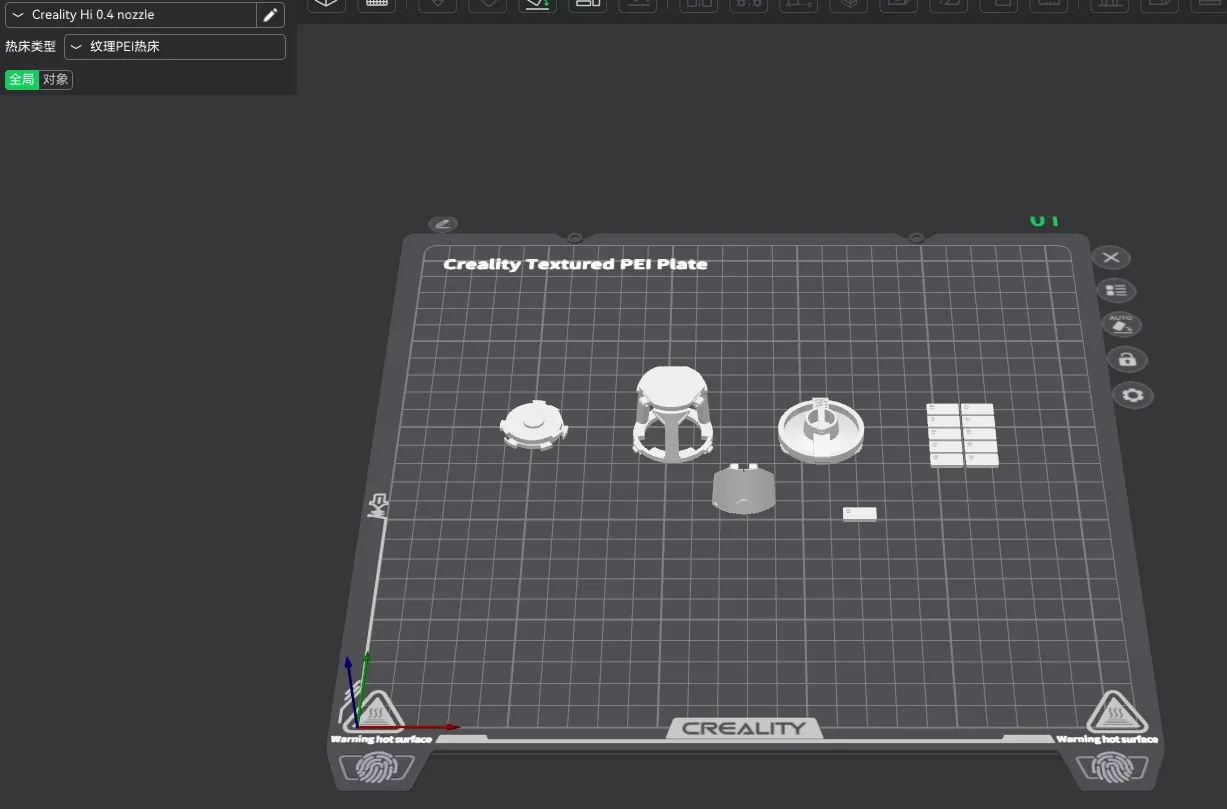Toggle the plate lock icon

[1127, 360]
